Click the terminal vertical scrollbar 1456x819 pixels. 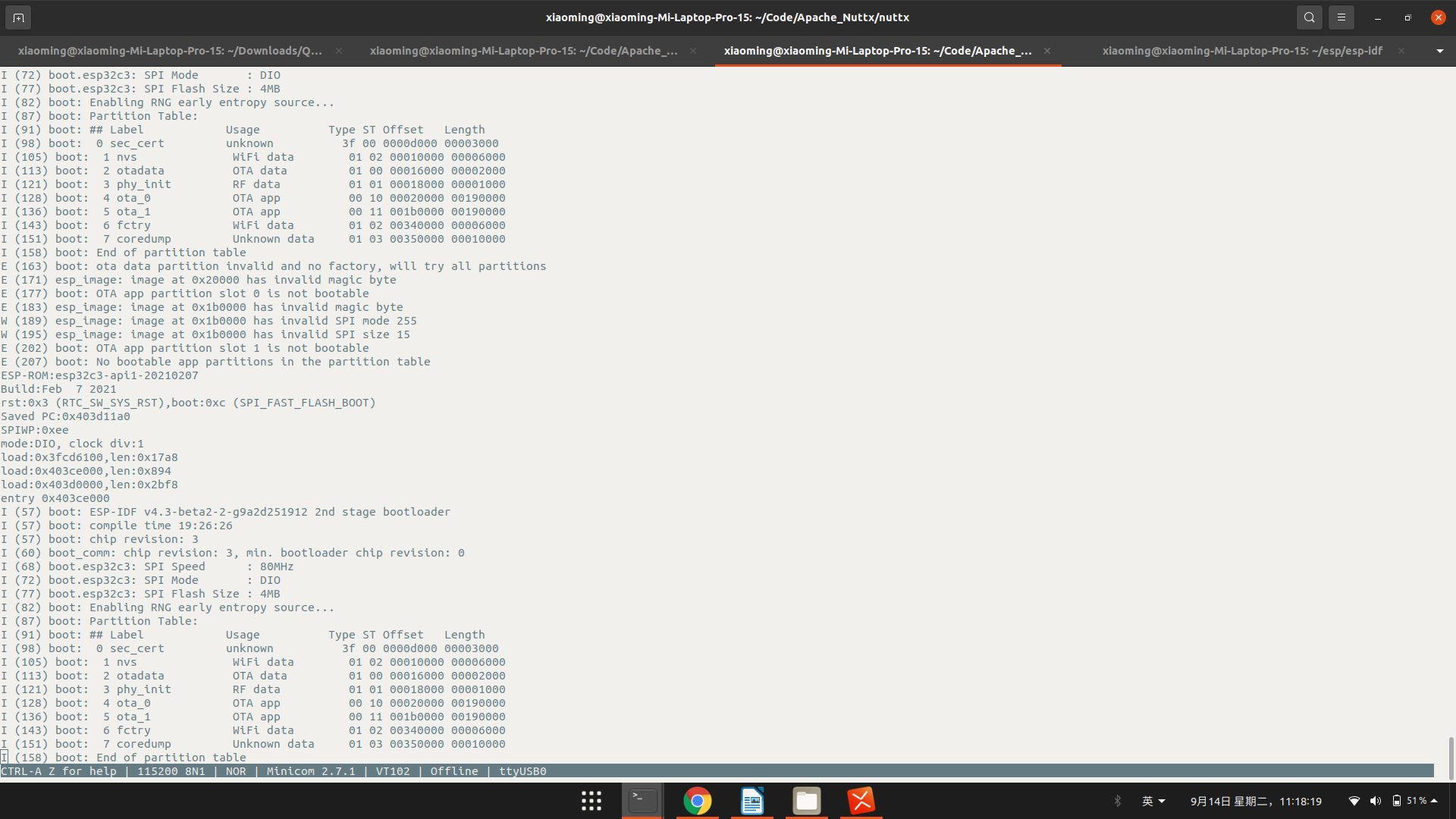point(1451,758)
